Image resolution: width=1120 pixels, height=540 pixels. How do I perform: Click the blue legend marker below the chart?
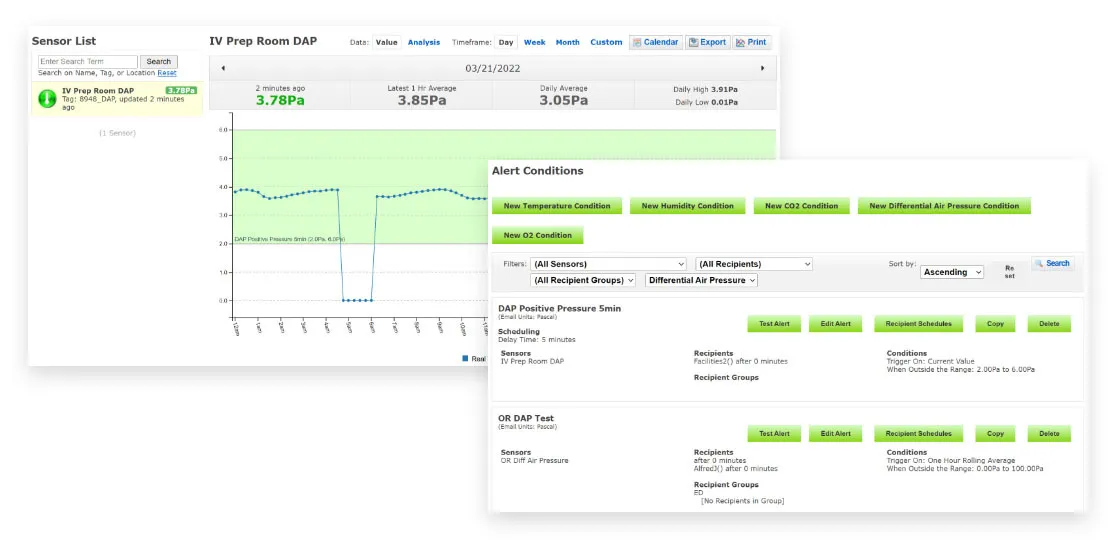(465, 357)
